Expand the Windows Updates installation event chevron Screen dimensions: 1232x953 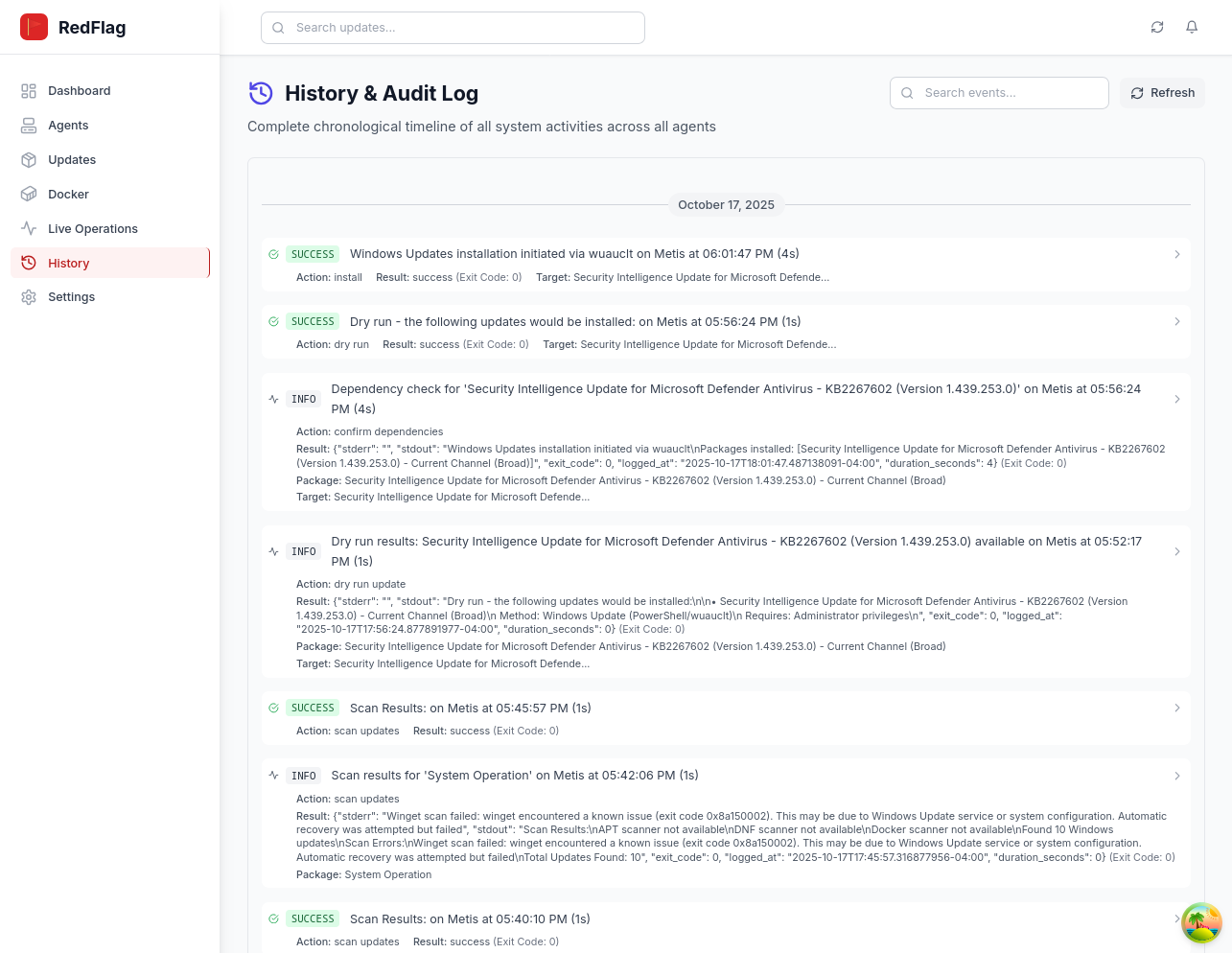click(1177, 254)
